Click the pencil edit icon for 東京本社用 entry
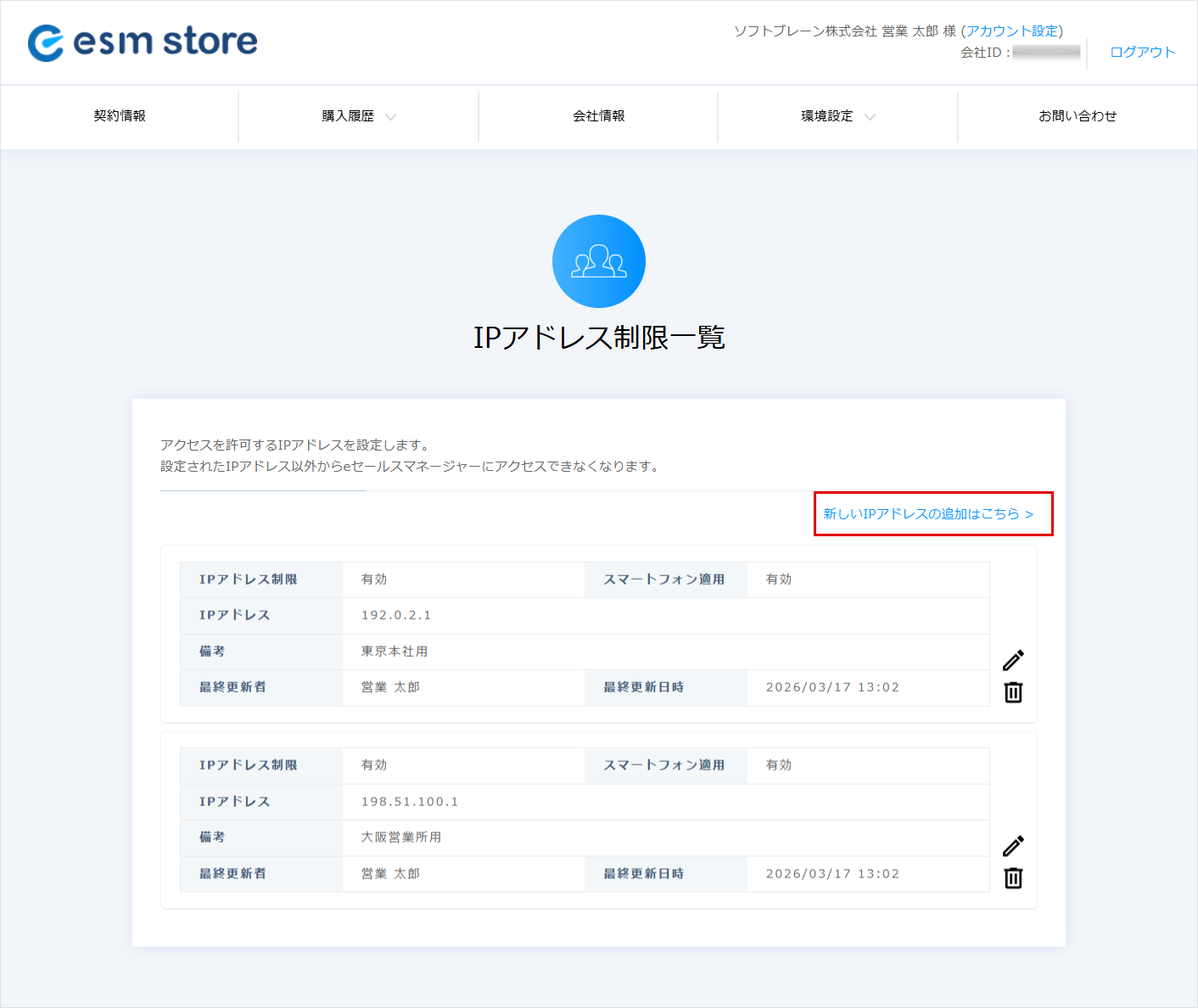 [x=1013, y=660]
